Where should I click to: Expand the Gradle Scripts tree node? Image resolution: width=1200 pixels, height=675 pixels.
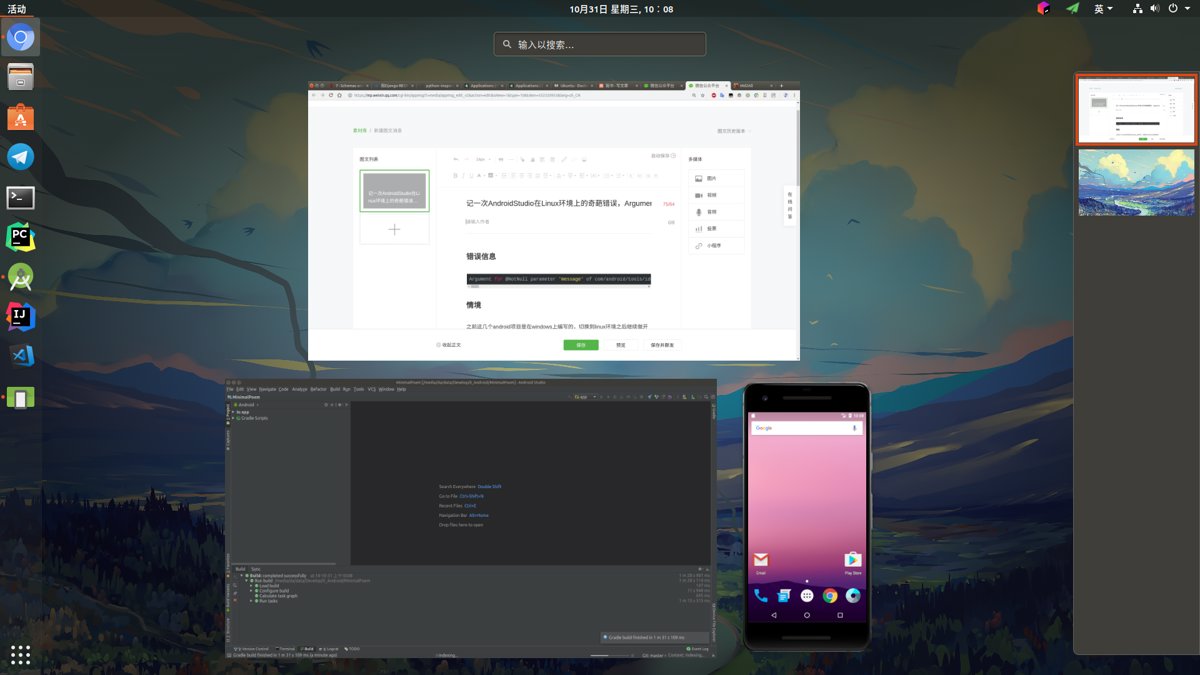[234, 418]
